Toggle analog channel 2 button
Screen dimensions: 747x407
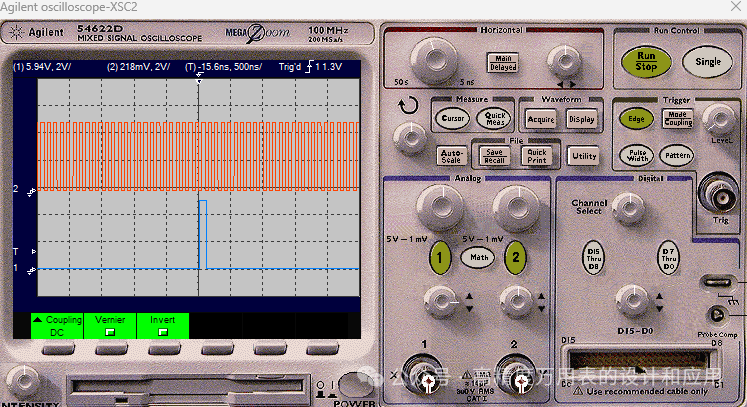pyautogui.click(x=515, y=257)
